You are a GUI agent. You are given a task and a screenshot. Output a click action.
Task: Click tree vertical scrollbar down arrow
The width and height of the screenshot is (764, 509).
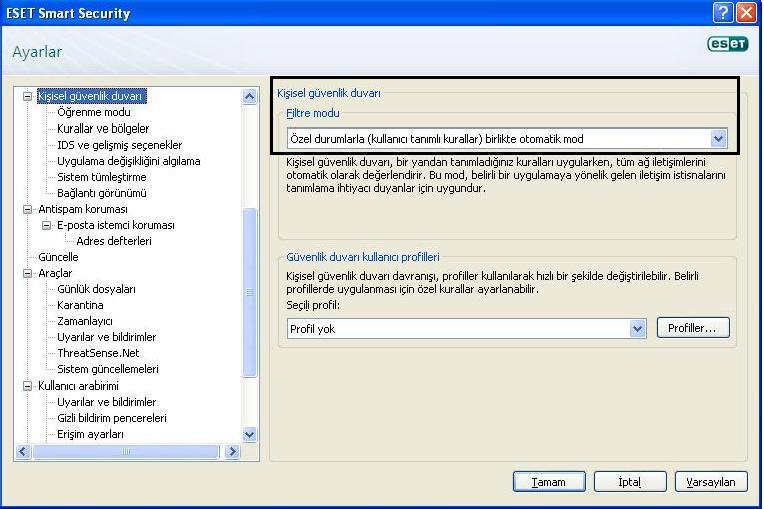[249, 434]
